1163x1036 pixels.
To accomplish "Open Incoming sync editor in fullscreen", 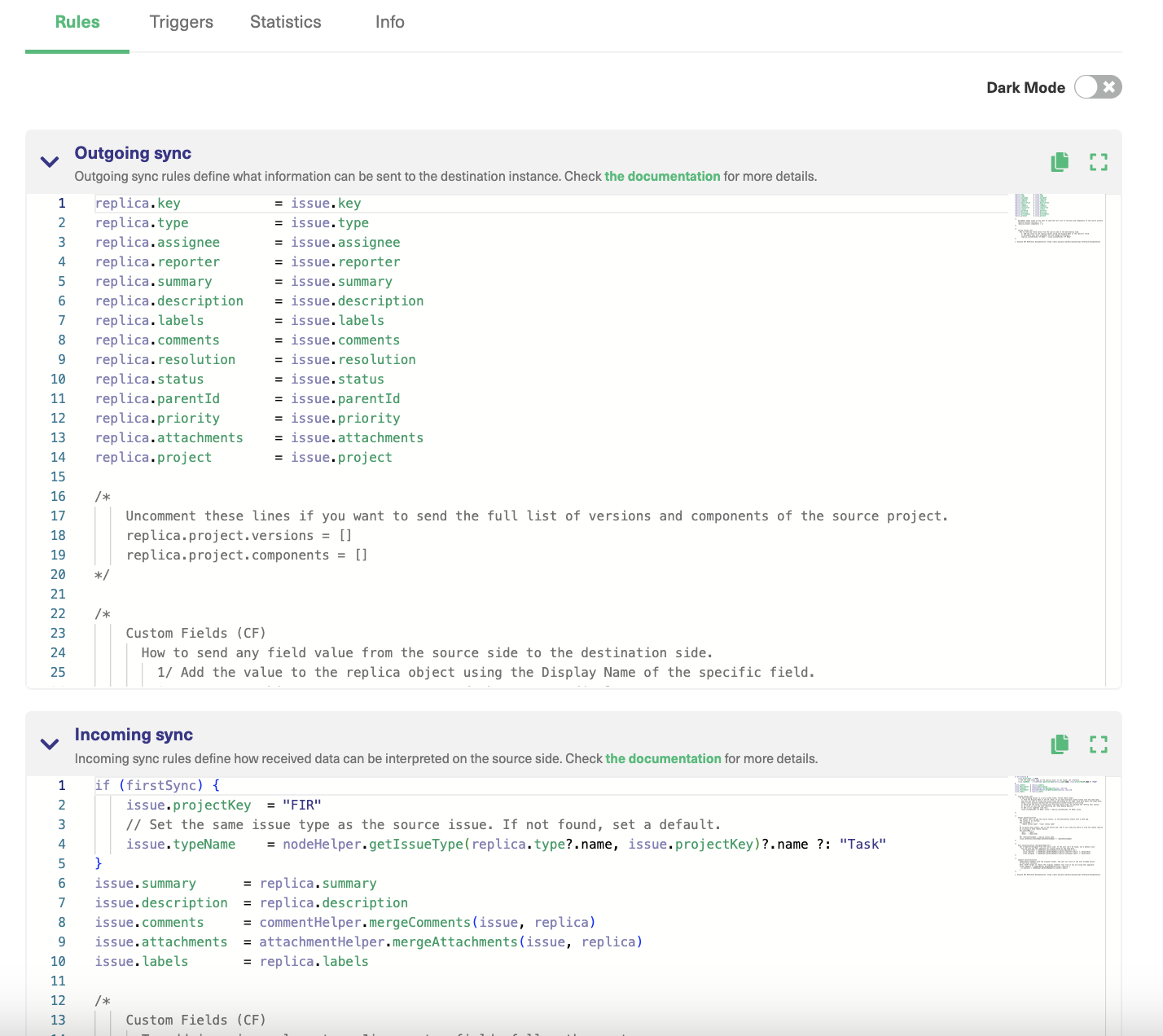I will coord(1098,744).
